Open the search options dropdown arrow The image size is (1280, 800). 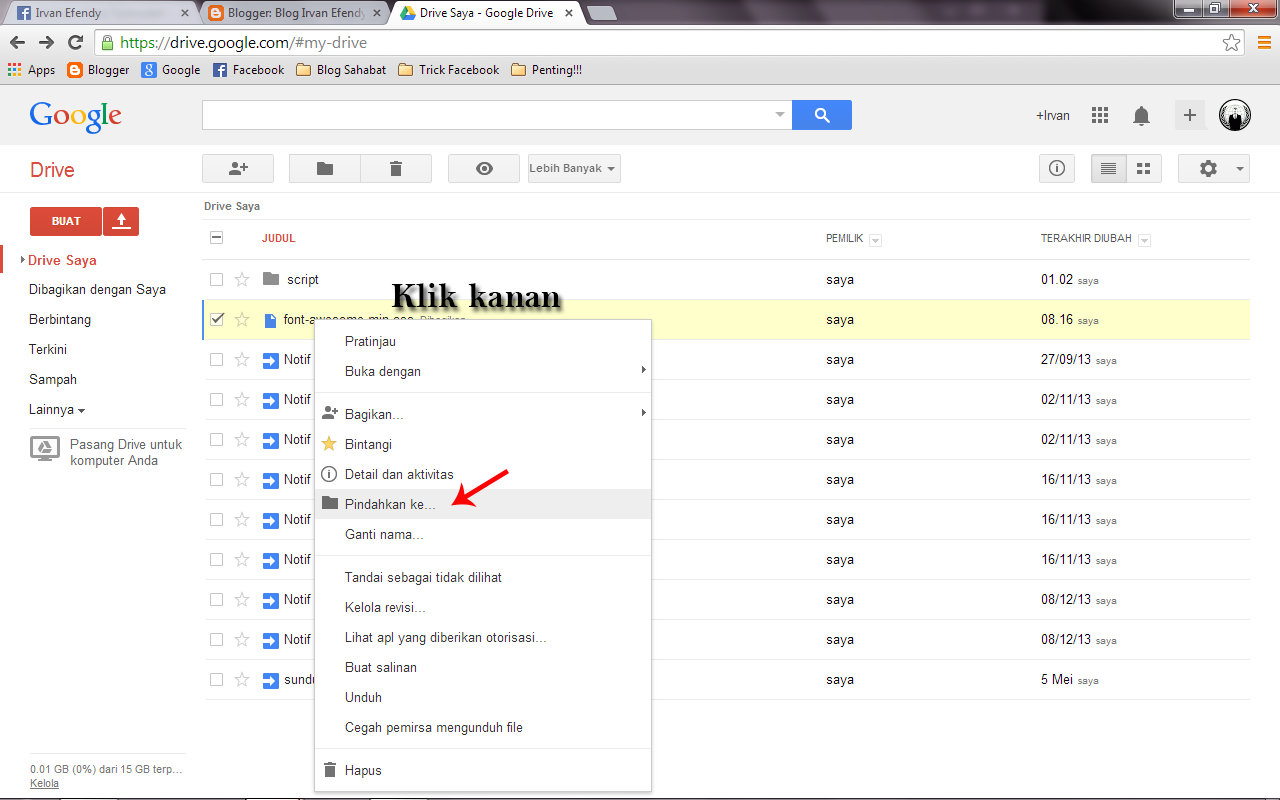[x=780, y=115]
